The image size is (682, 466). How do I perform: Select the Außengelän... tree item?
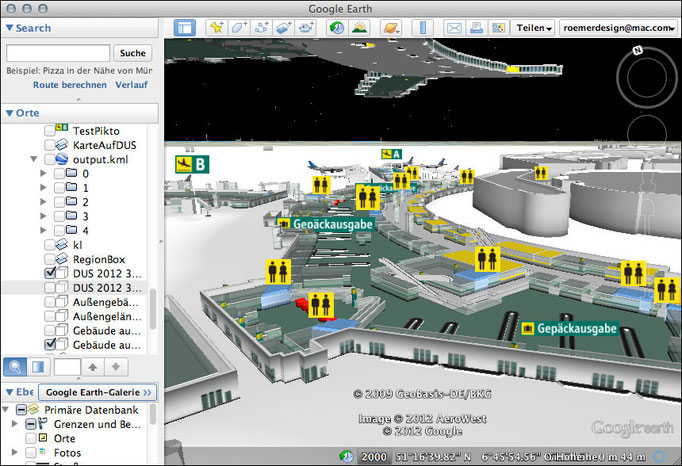(x=107, y=316)
